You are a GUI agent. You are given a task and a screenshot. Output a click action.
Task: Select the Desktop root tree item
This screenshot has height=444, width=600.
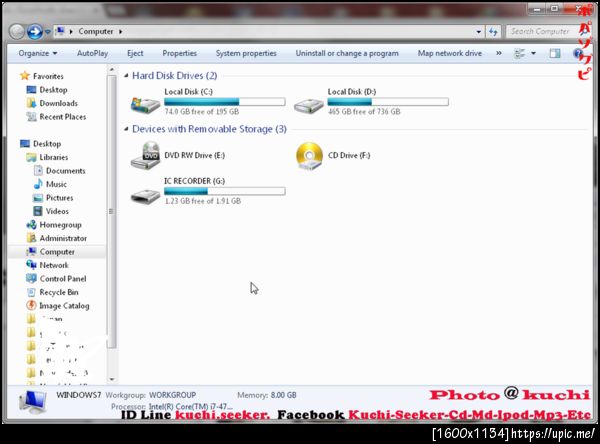tap(47, 144)
